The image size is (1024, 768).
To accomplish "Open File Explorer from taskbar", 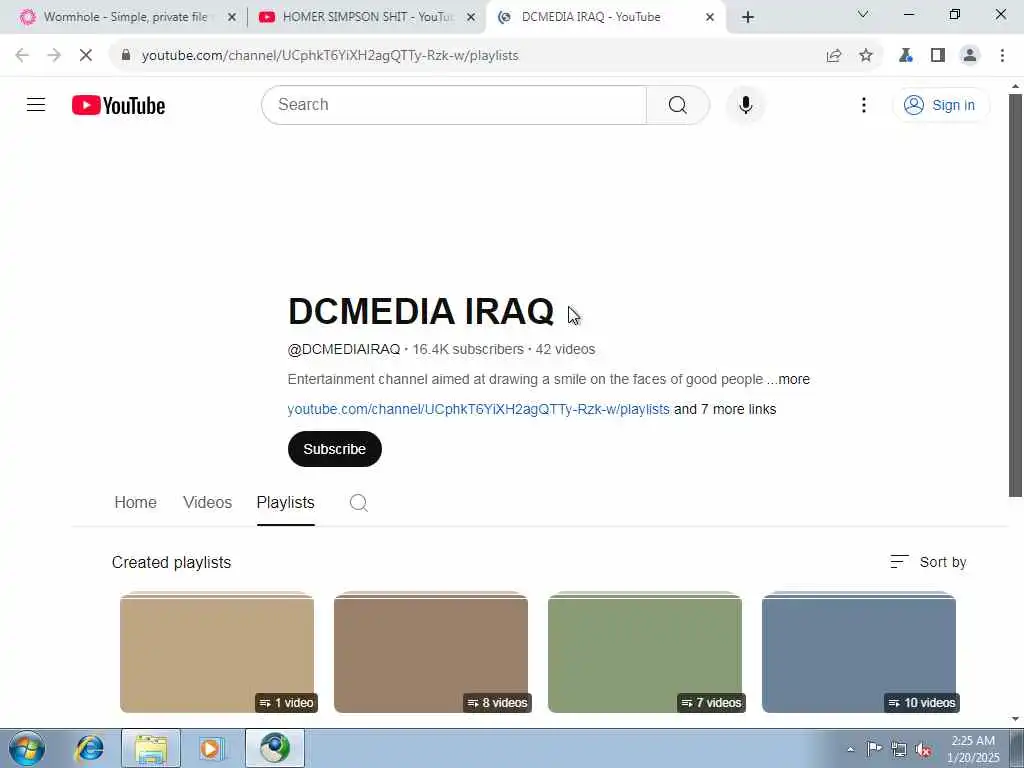I will click(151, 748).
